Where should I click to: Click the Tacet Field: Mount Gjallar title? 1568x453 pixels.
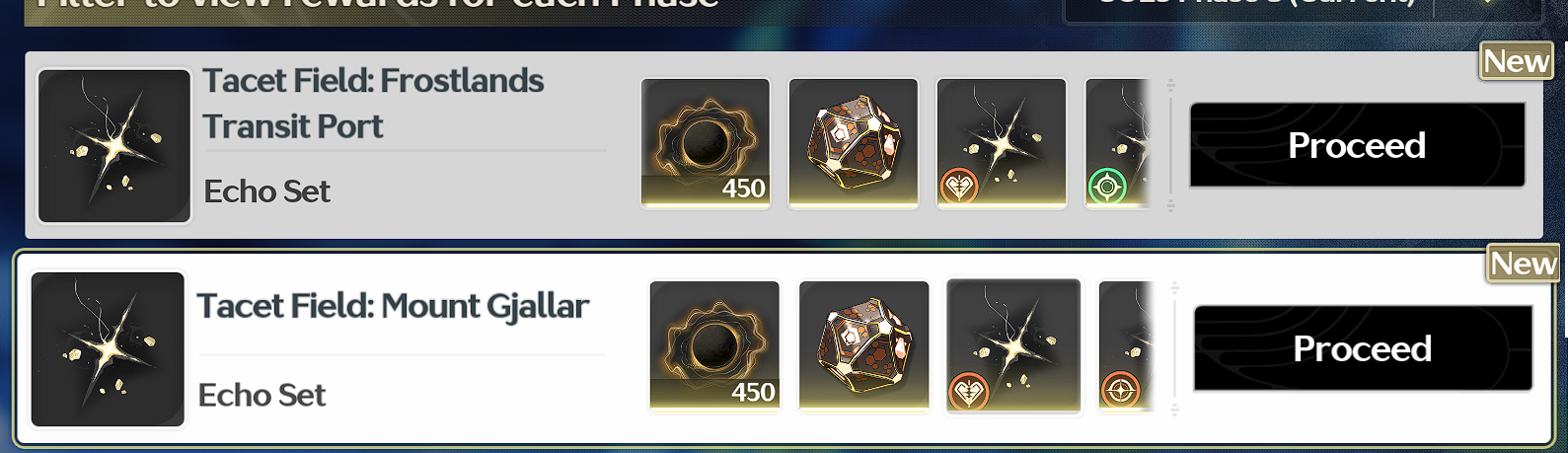tap(393, 307)
